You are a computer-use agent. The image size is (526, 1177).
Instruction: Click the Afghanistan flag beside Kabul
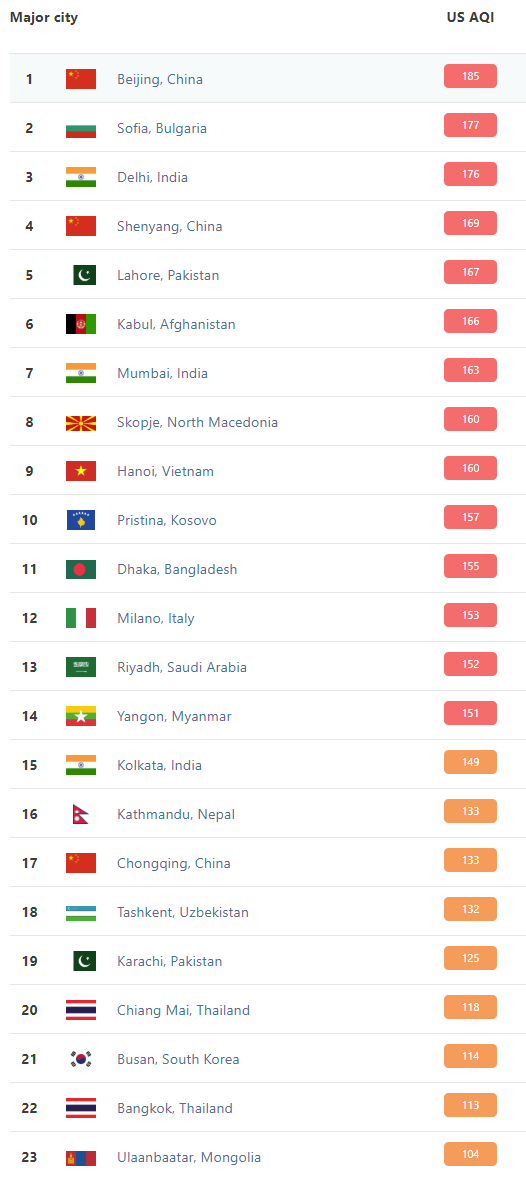[x=80, y=324]
